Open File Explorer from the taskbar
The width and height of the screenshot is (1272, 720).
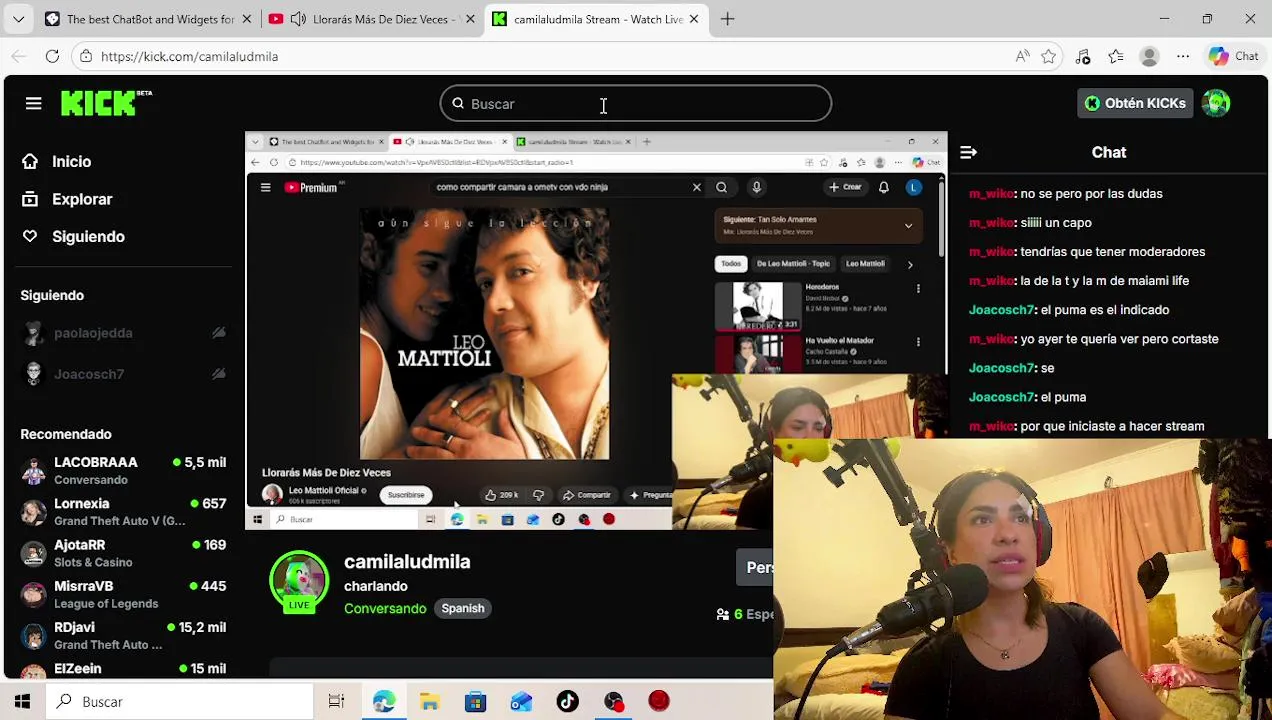(x=429, y=702)
